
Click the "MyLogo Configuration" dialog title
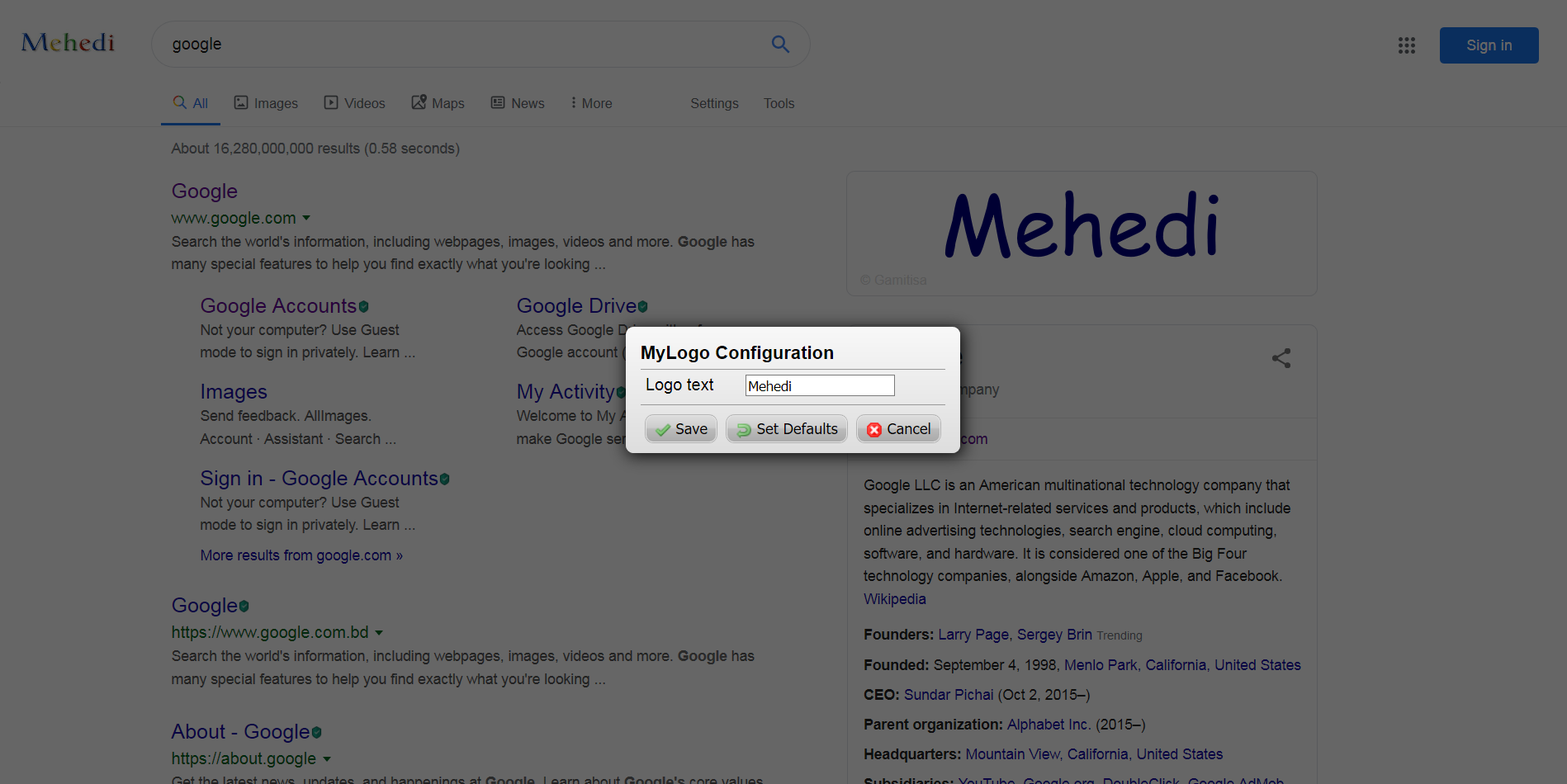737,353
